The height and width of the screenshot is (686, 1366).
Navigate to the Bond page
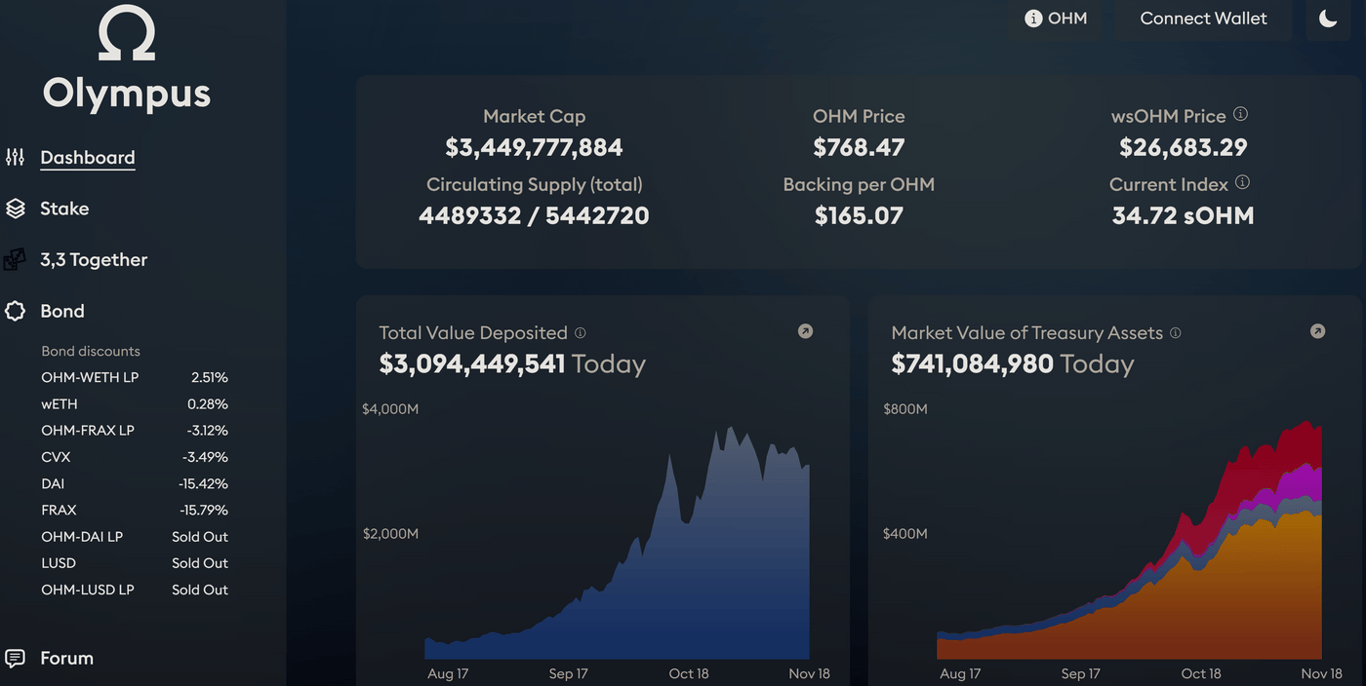(62, 311)
